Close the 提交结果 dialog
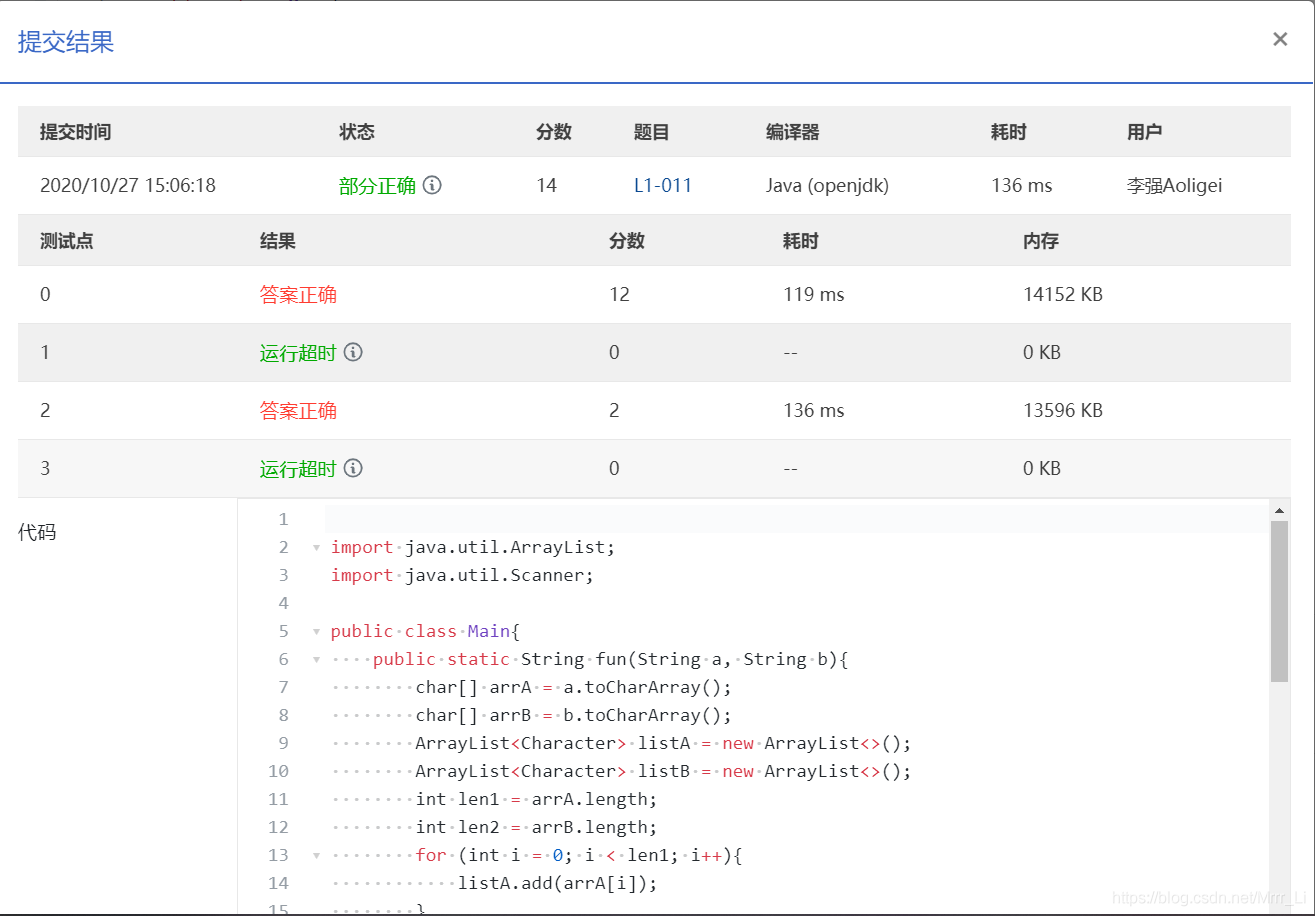 (x=1280, y=39)
